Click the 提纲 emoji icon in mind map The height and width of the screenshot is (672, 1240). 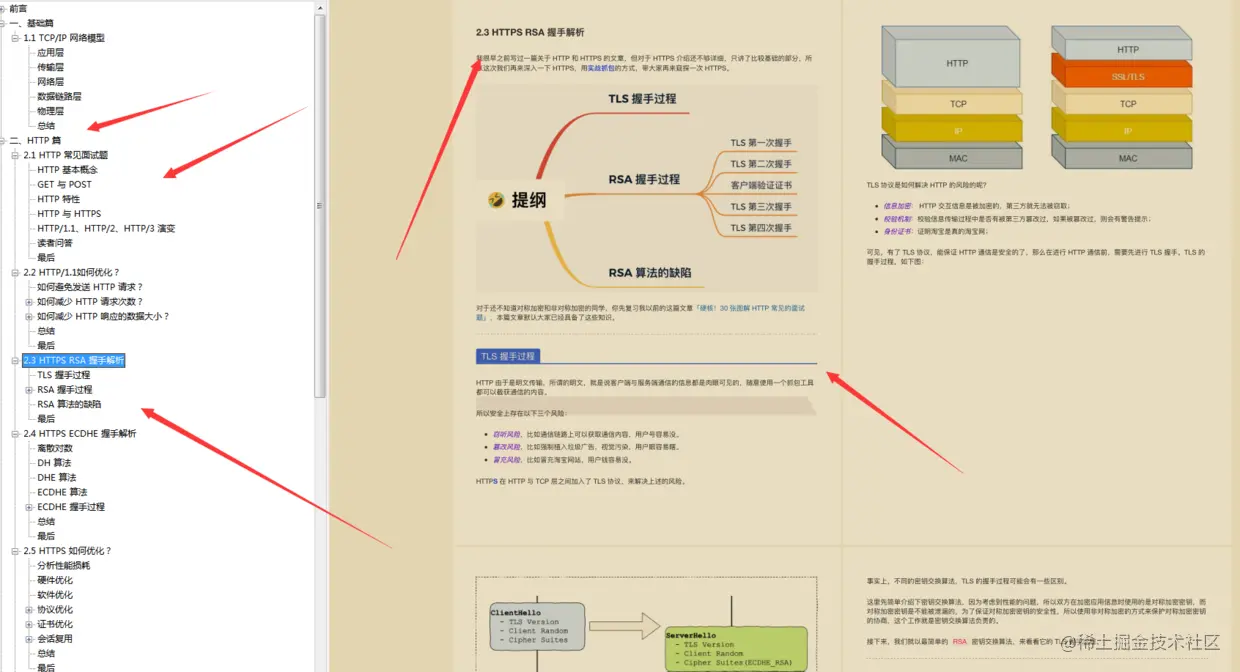click(495, 200)
